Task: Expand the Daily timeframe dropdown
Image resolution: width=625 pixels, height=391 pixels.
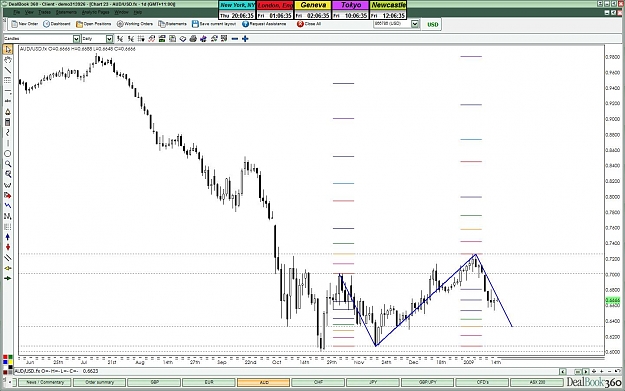Action: (109, 39)
